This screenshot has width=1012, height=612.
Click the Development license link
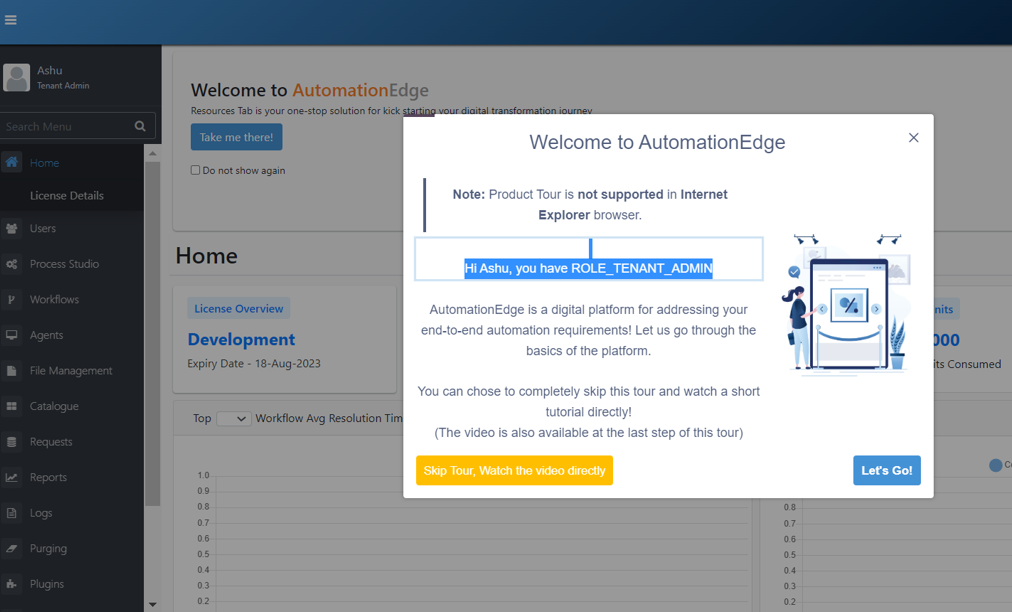(241, 340)
